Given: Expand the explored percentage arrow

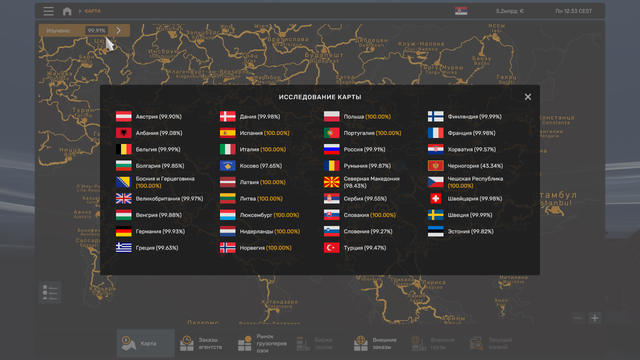Looking at the screenshot, I should (119, 30).
